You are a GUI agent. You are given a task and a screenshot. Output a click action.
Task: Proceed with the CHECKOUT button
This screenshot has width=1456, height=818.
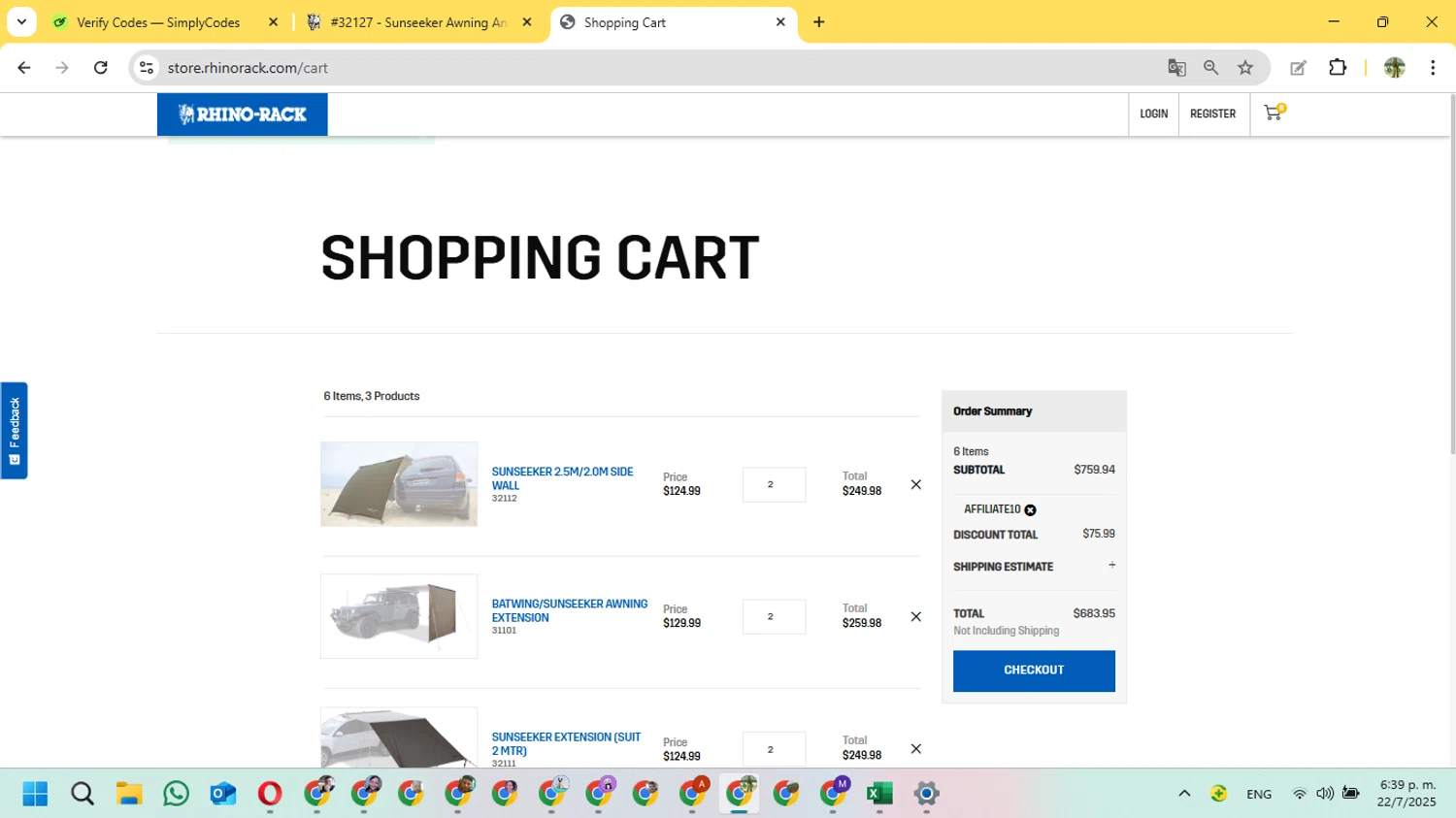[x=1034, y=671]
